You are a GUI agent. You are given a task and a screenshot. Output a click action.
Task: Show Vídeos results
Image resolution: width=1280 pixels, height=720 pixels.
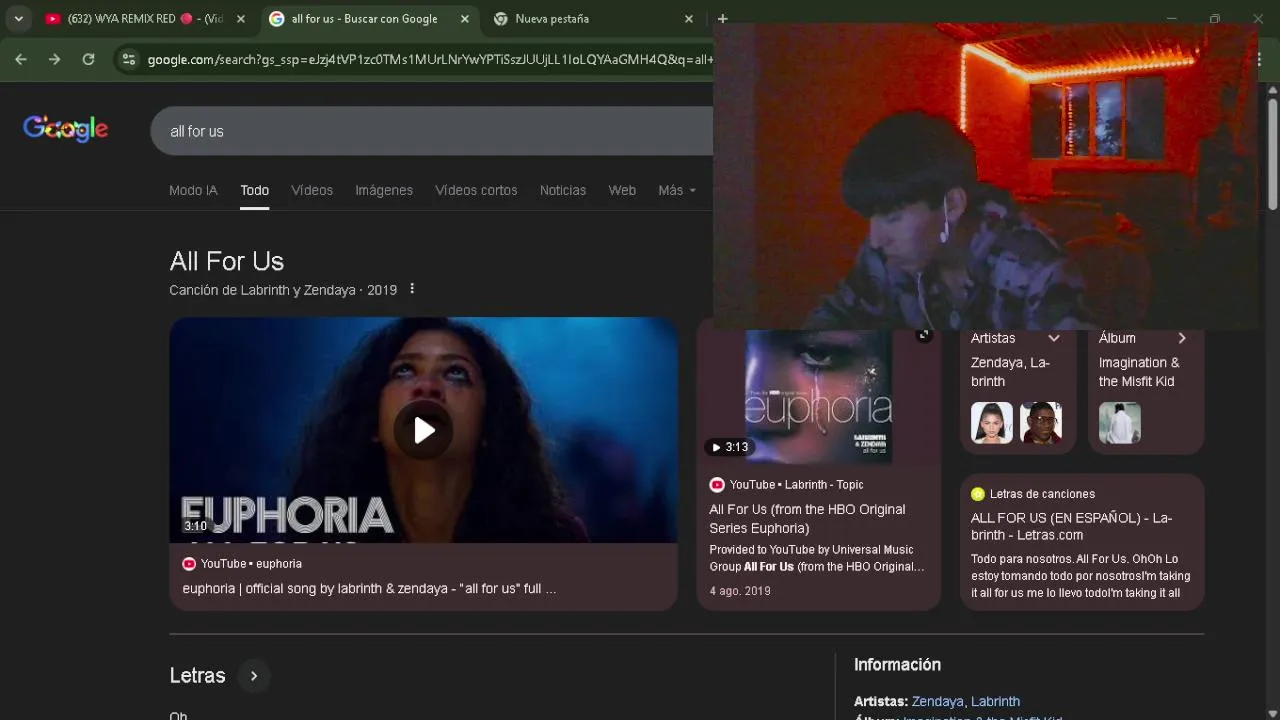coord(312,190)
